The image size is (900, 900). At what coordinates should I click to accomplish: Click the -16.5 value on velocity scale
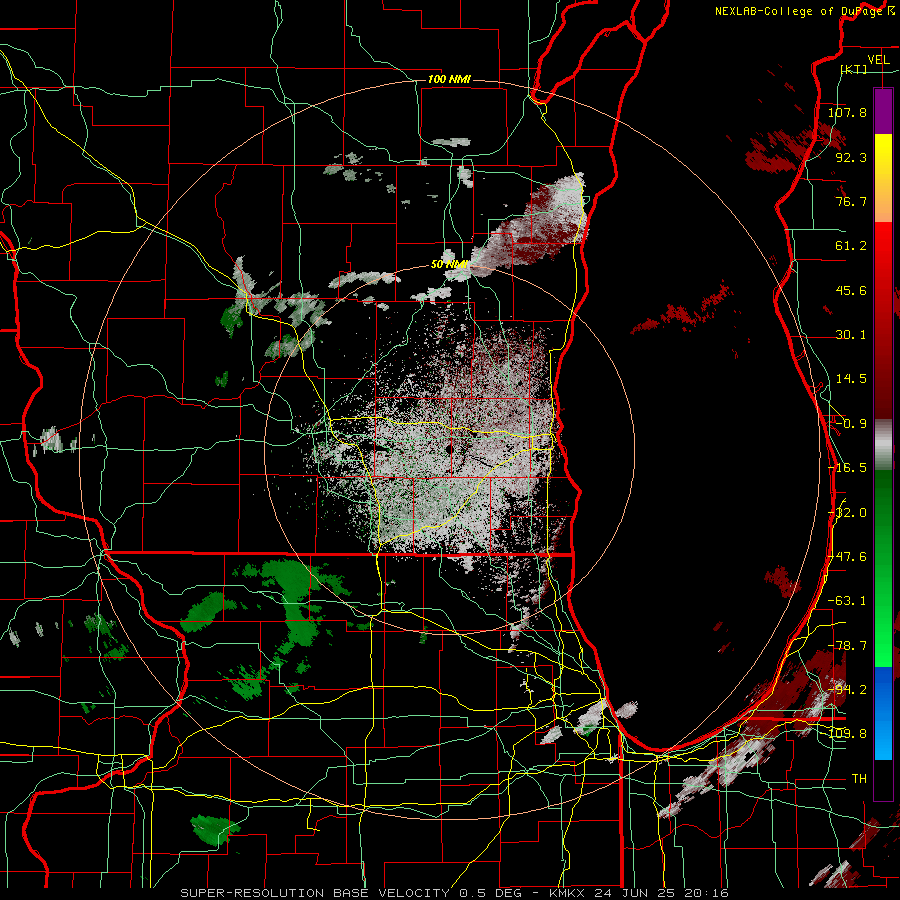(x=847, y=468)
